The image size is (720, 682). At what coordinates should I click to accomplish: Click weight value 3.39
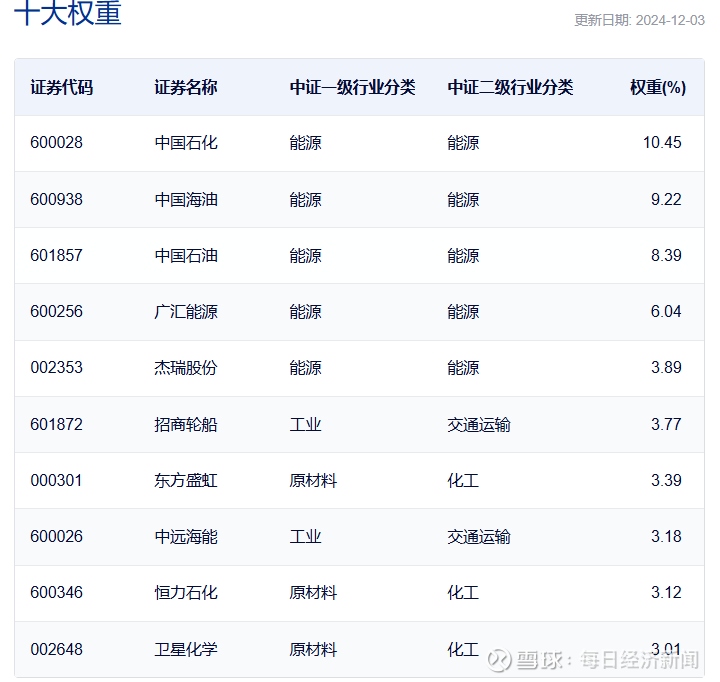click(x=666, y=480)
